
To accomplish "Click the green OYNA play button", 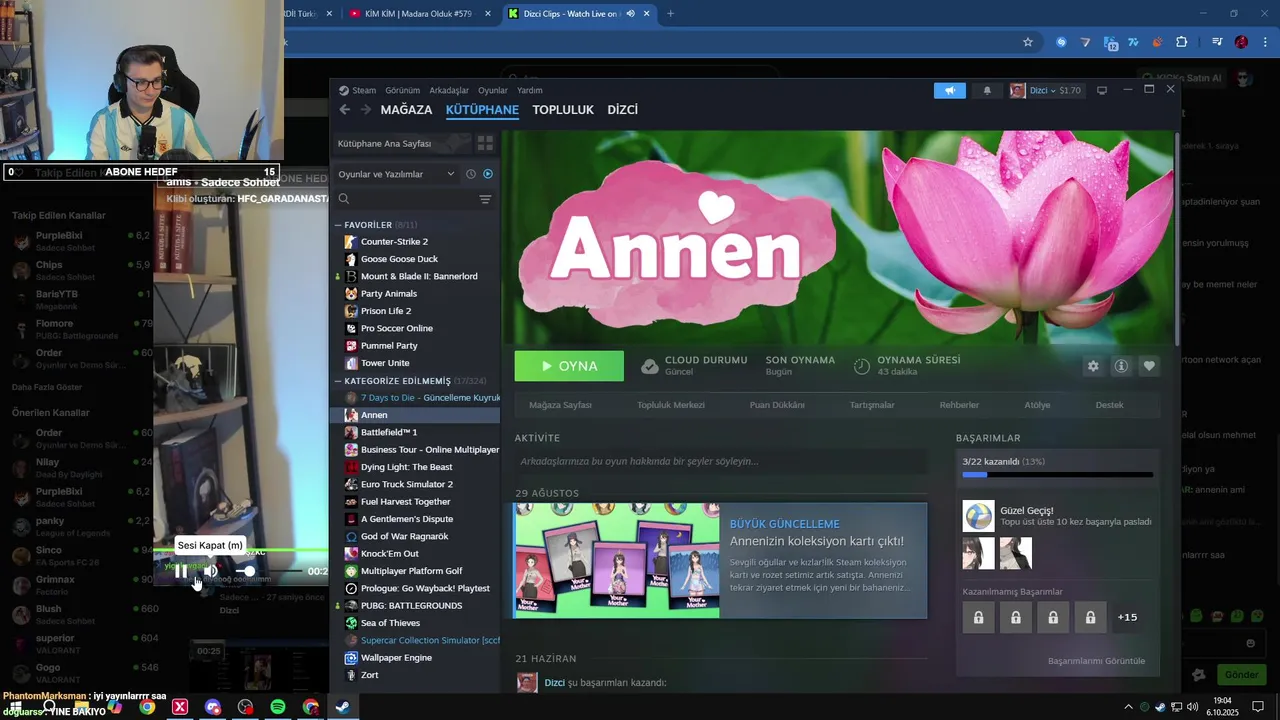I will tap(569, 366).
